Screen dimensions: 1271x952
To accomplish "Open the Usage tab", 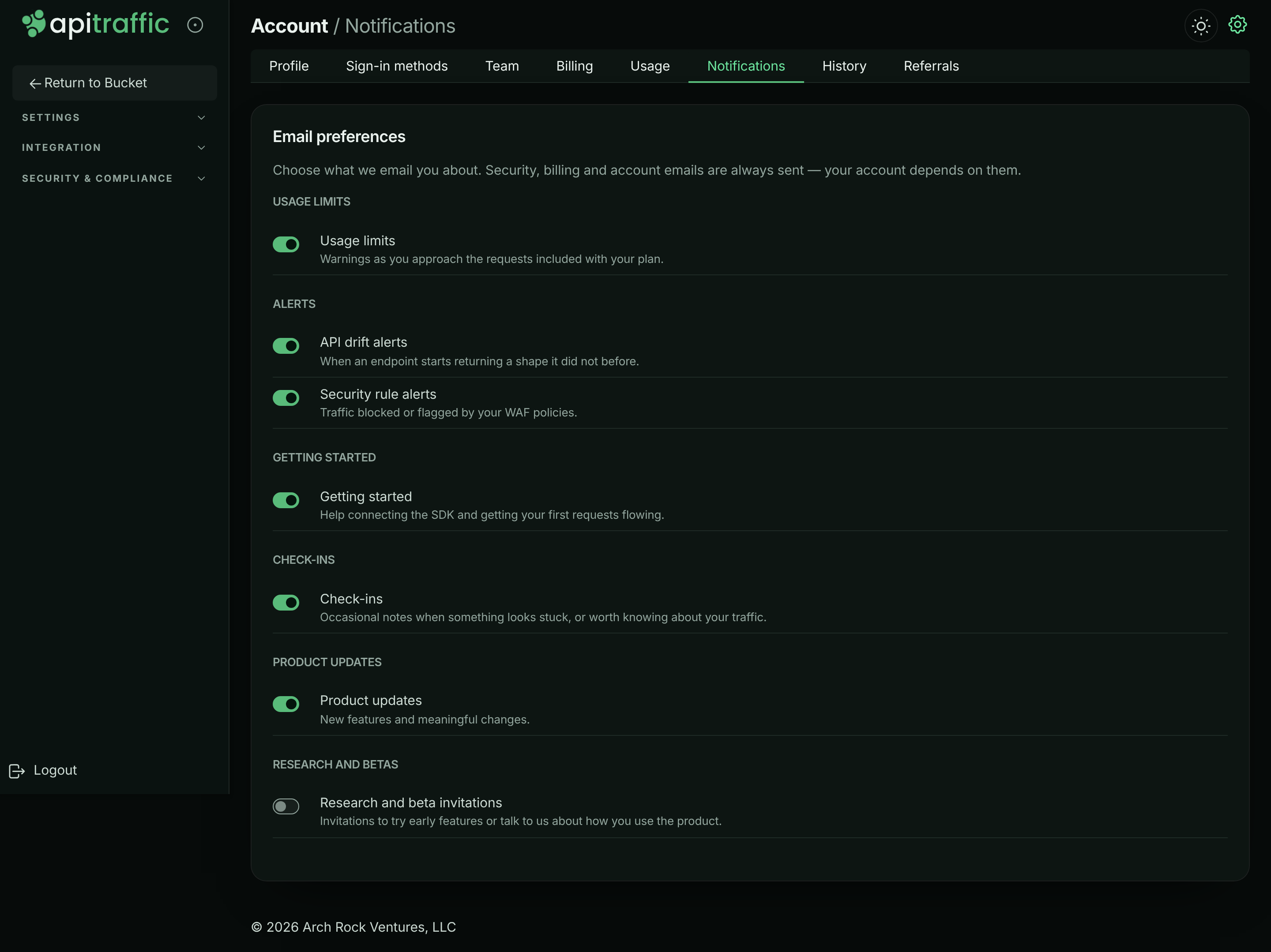I will coord(650,66).
